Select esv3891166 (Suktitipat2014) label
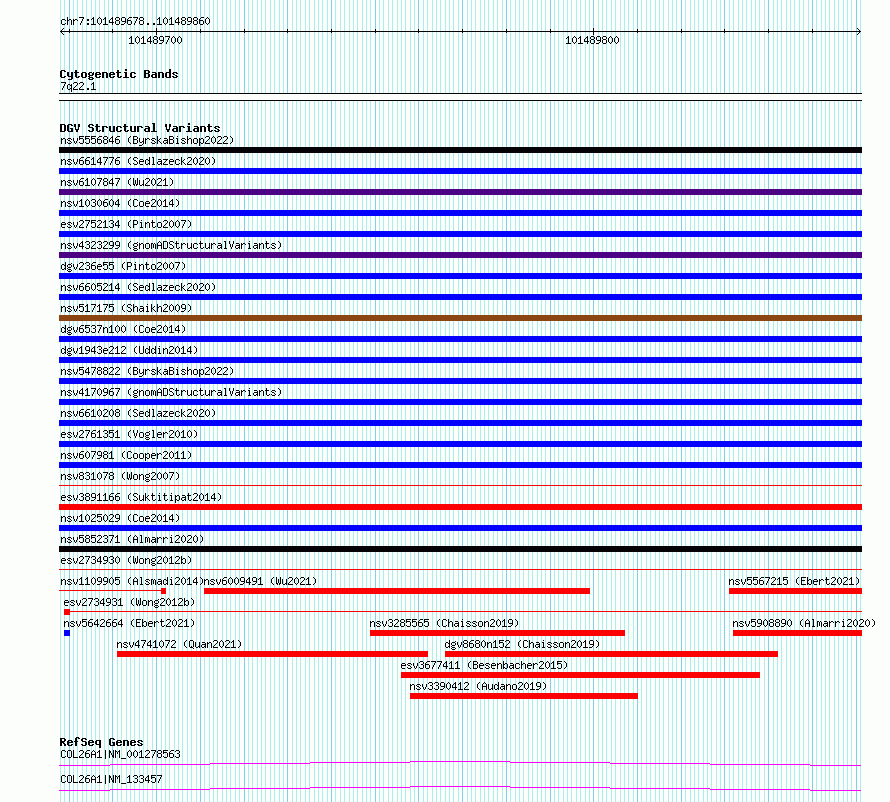This screenshot has height=802, width=890. click(x=141, y=497)
